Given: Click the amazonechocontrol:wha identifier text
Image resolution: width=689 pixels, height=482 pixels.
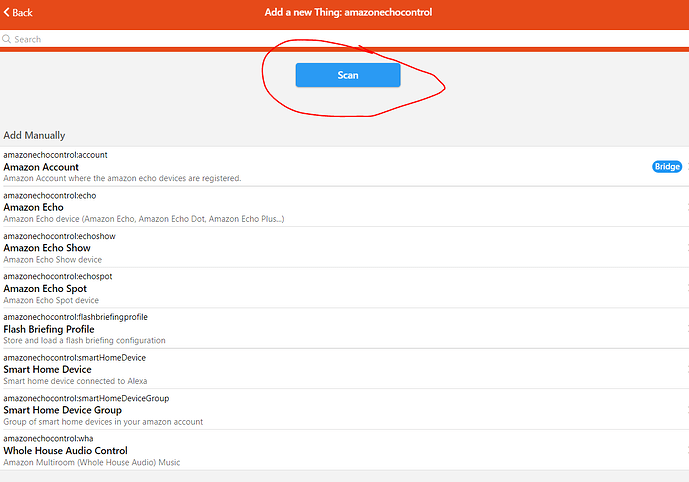Looking at the screenshot, I should click(48, 439).
